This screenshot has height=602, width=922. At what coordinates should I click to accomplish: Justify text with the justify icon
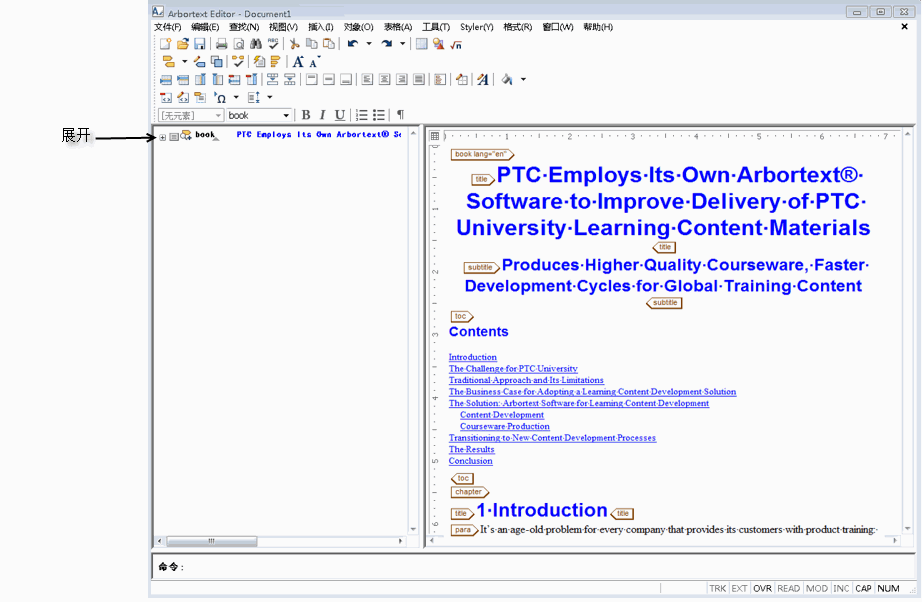pos(419,79)
